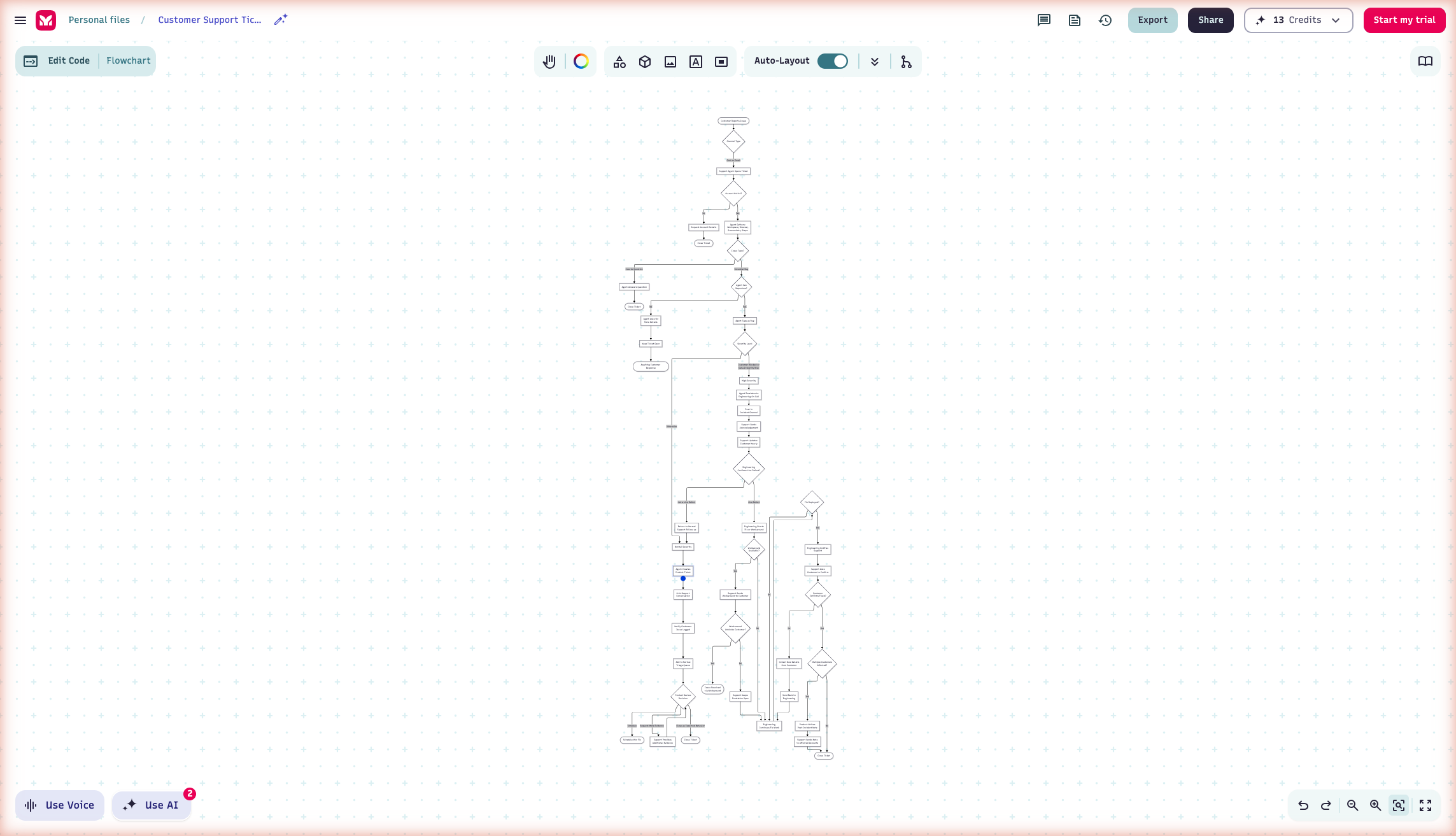Select the Severity Level decision diamond
This screenshot has height=836, width=1456.
pyautogui.click(x=745, y=344)
